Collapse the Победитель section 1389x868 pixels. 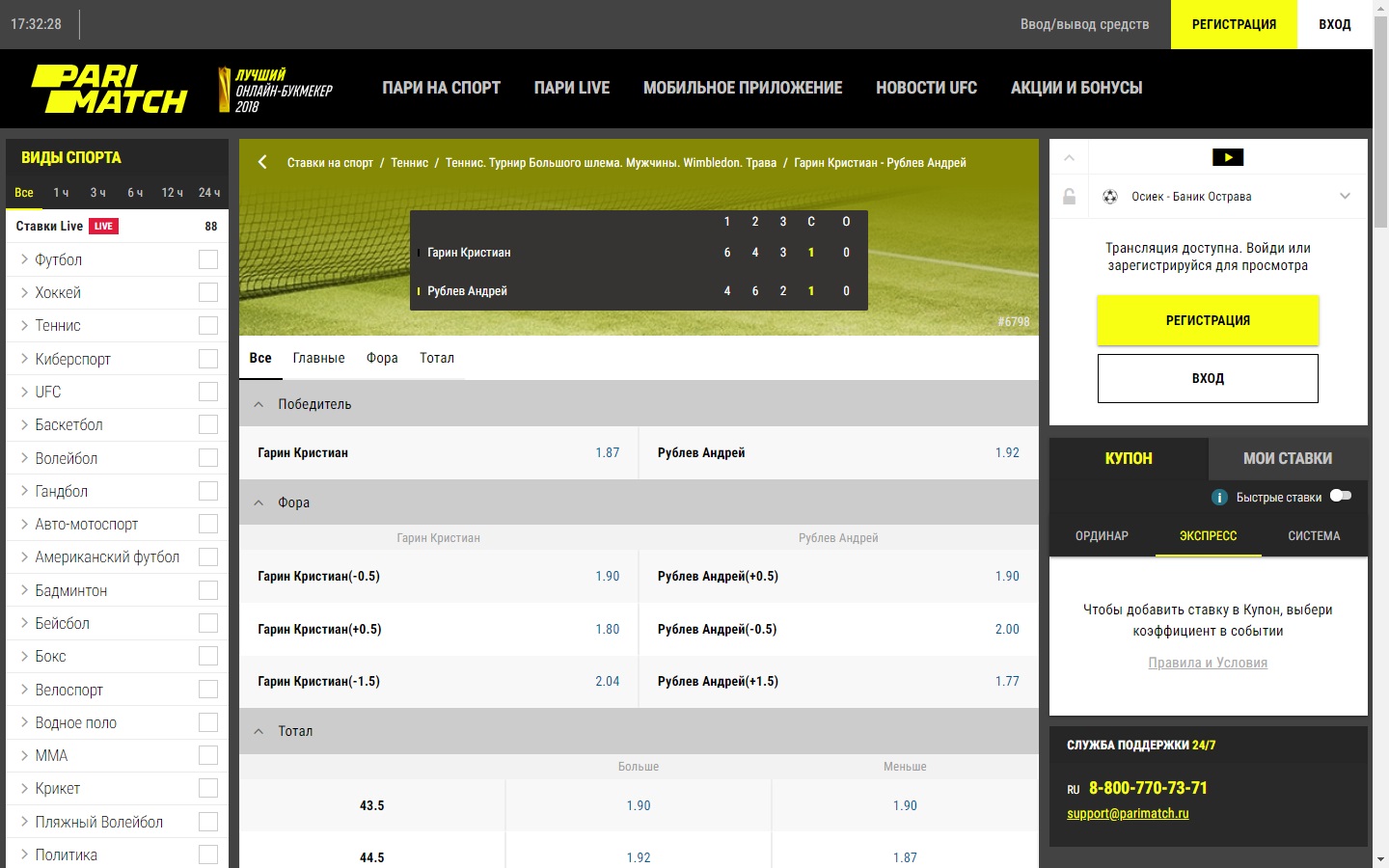pos(259,404)
